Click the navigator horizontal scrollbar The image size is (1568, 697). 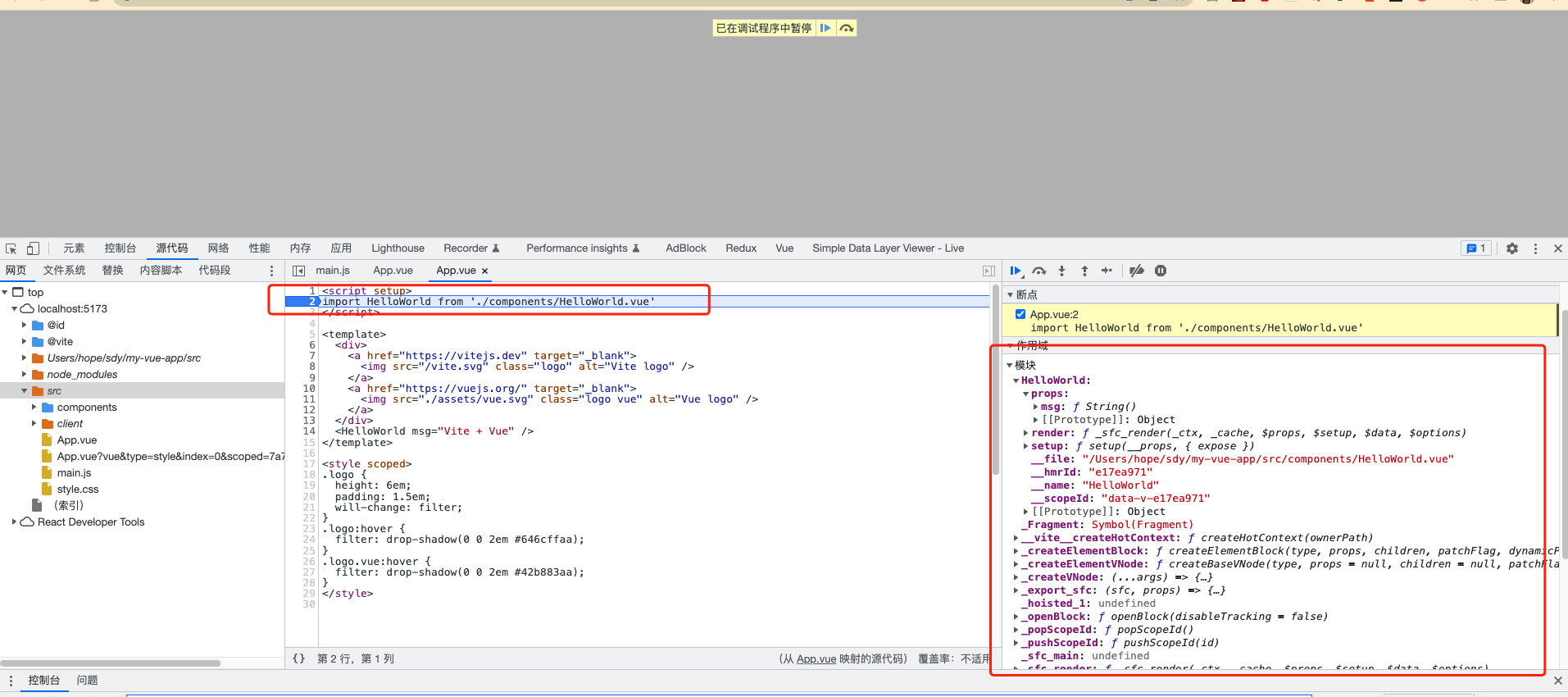[x=111, y=663]
